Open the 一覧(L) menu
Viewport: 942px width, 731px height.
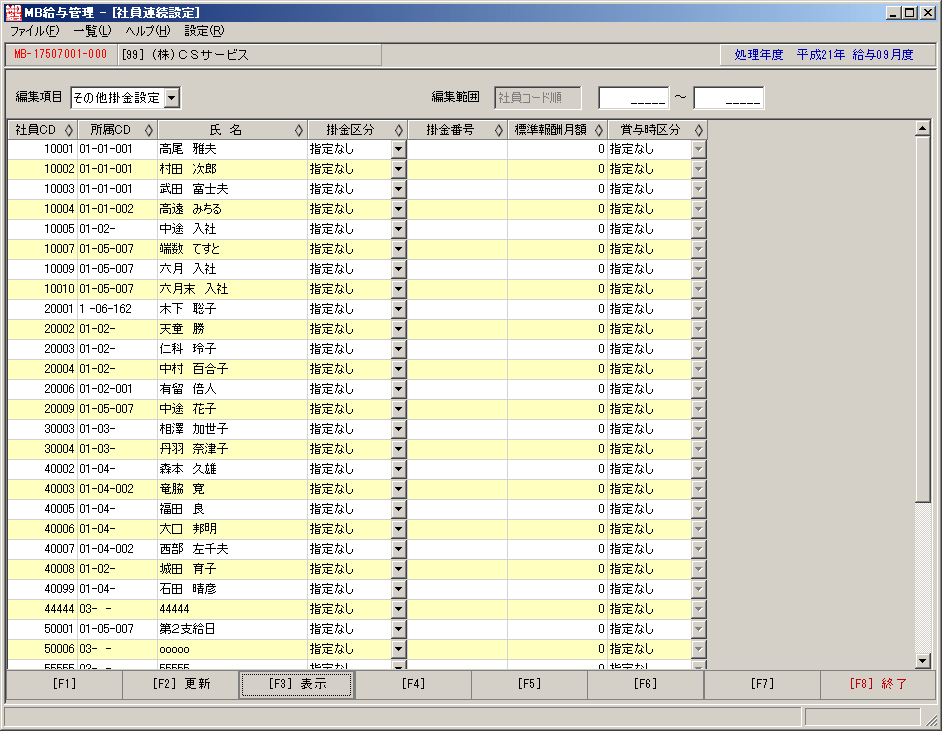[x=92, y=31]
